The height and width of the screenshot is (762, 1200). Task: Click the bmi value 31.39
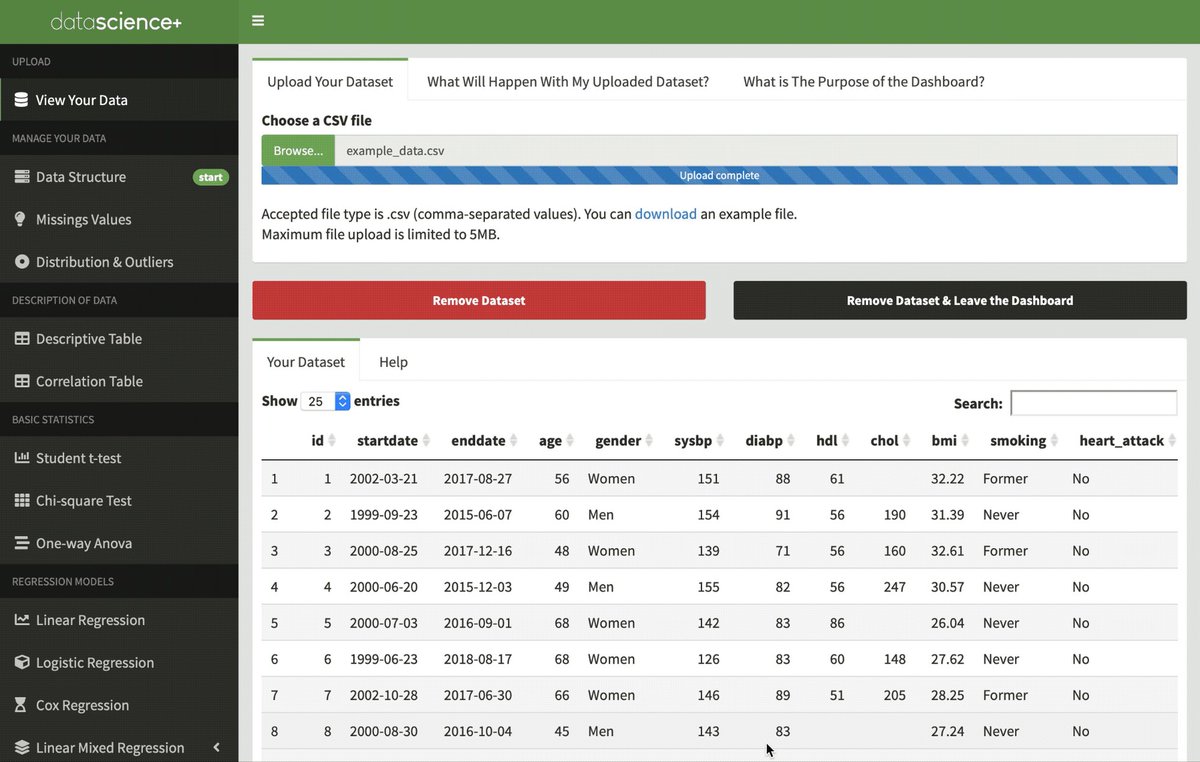click(947, 515)
